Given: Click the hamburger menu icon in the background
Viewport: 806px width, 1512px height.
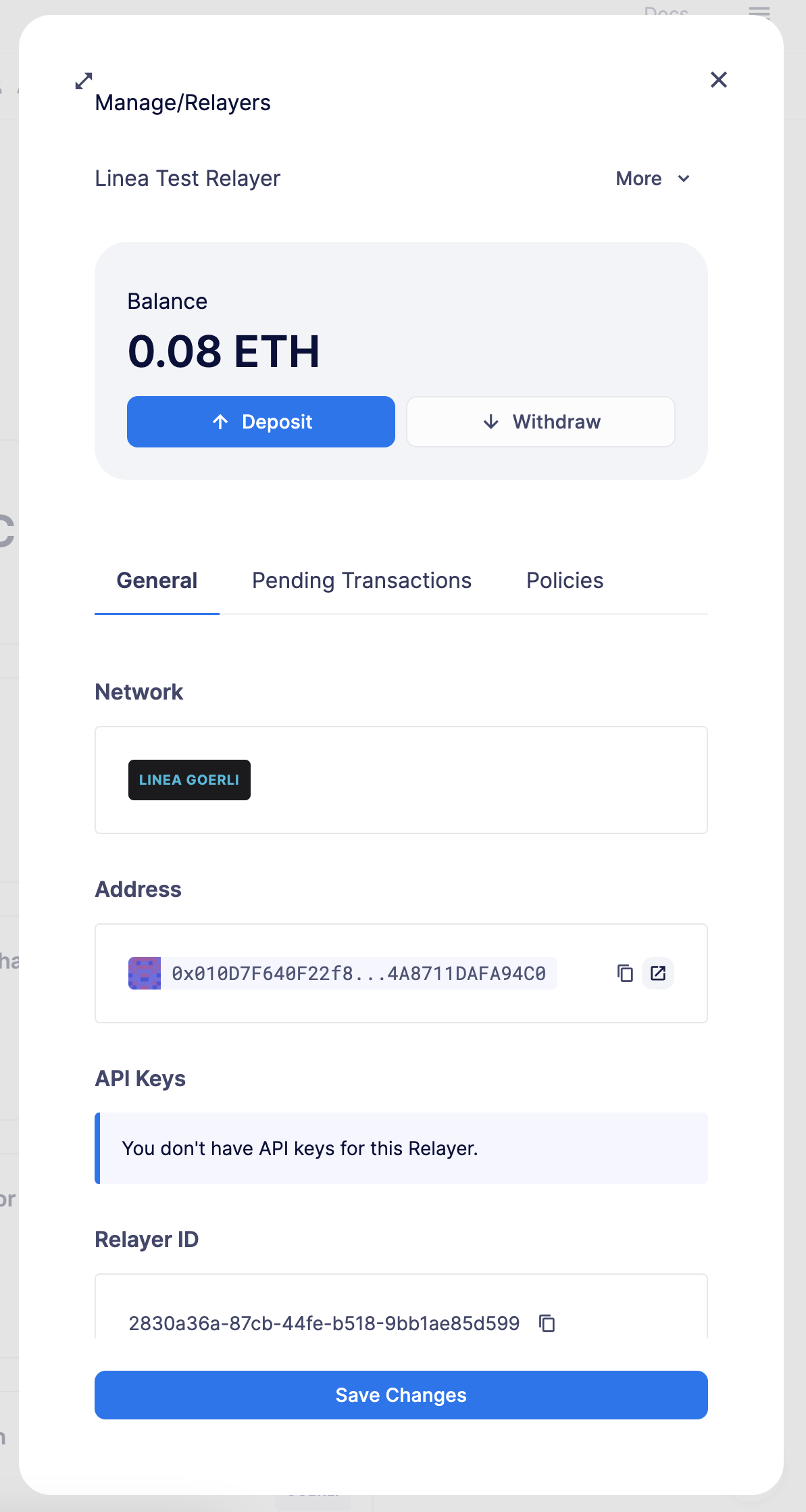Looking at the screenshot, I should [x=759, y=14].
